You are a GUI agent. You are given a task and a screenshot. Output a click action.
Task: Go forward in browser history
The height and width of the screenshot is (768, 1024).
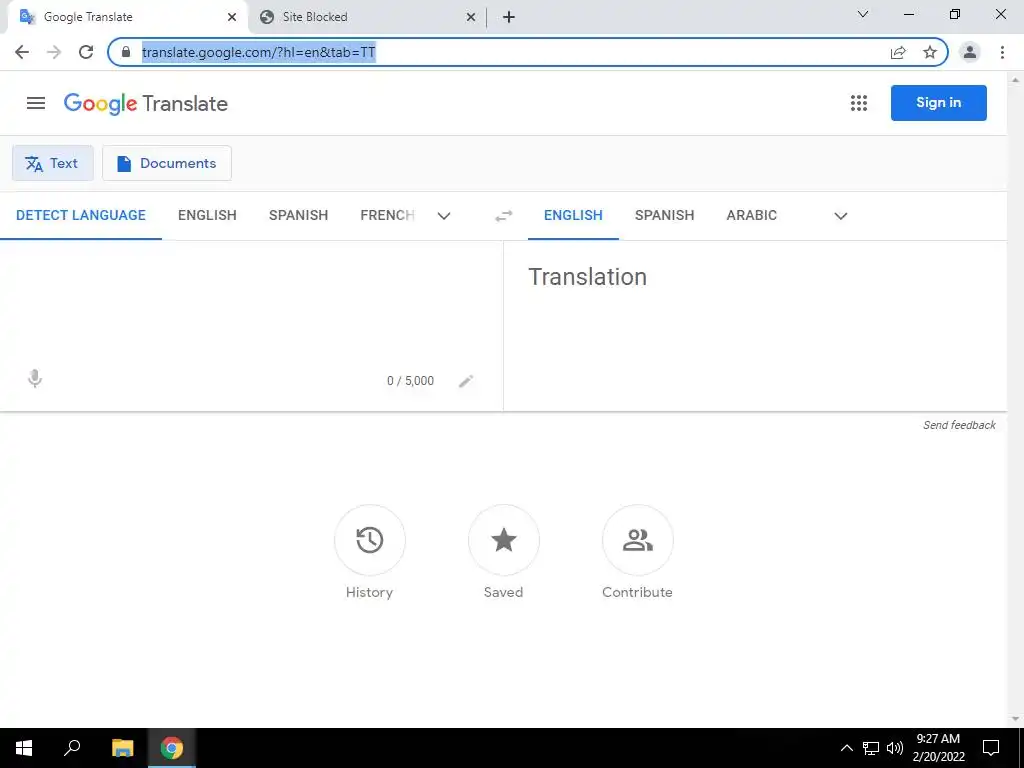click(x=54, y=52)
